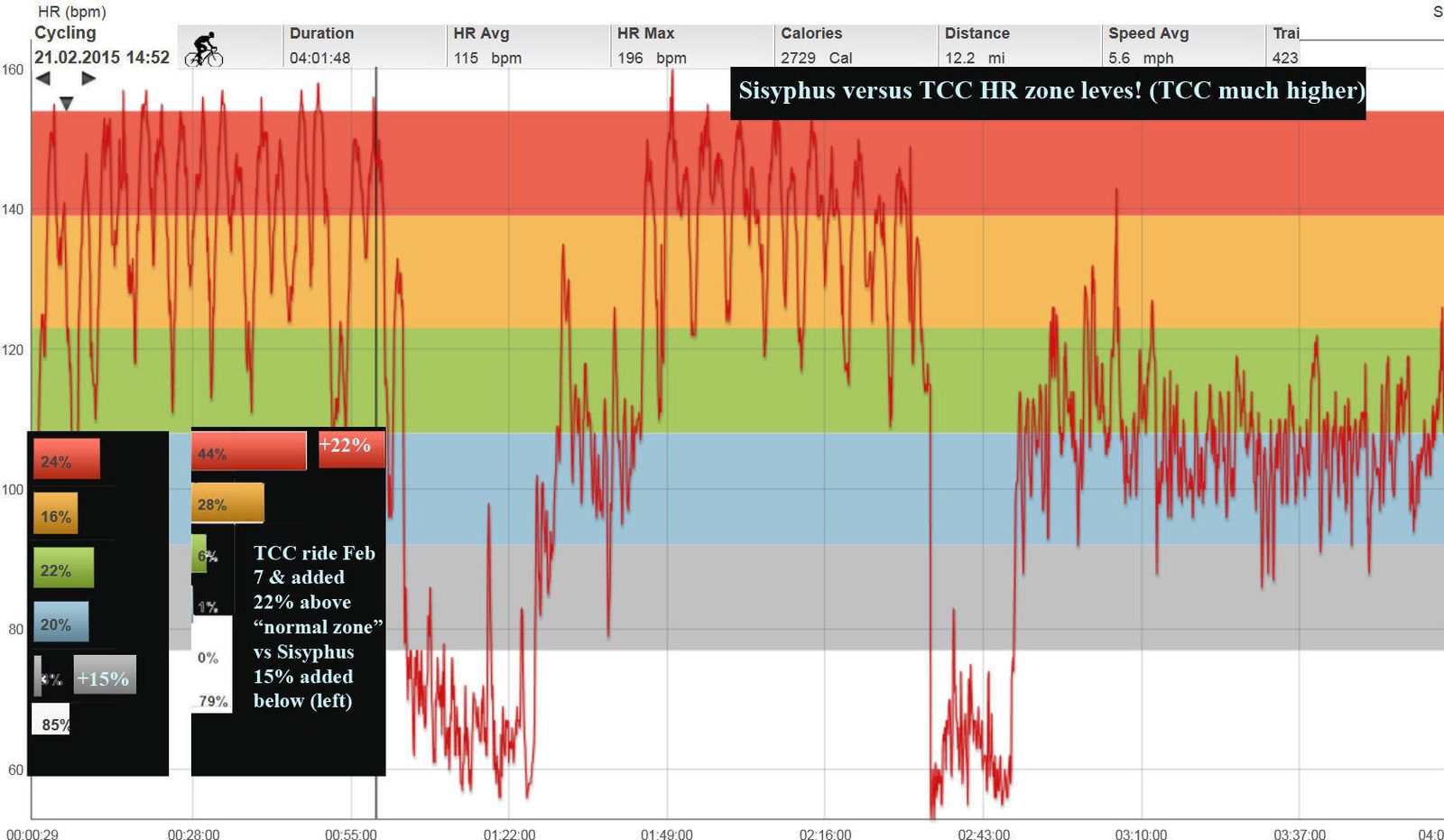Click the Sisyphus versus TCC title banner
This screenshot has width=1444, height=840.
click(1048, 92)
